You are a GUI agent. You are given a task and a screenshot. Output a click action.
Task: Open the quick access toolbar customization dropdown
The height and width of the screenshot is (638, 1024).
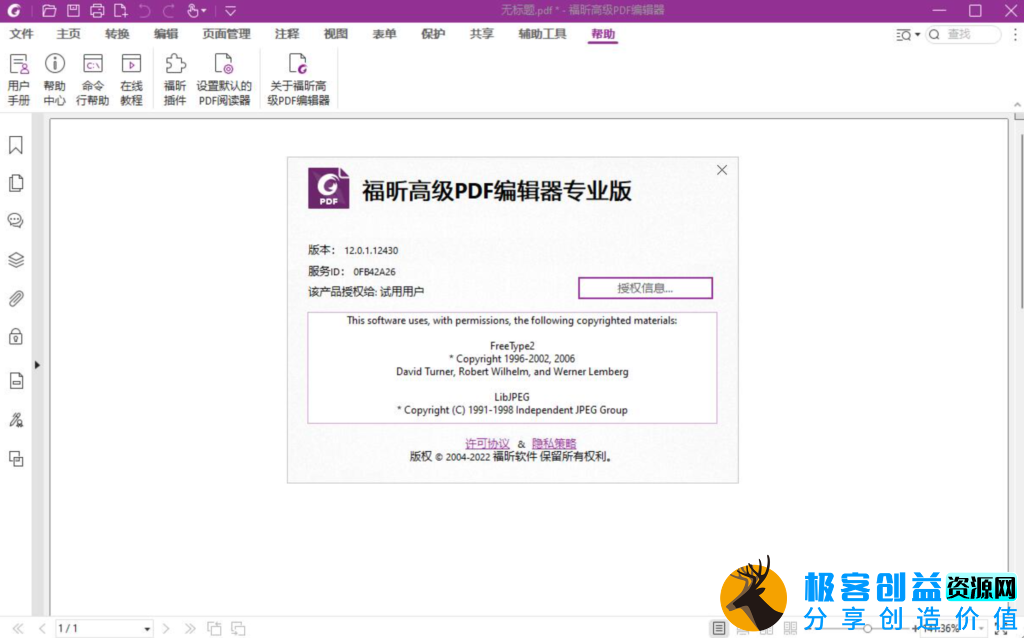[232, 10]
